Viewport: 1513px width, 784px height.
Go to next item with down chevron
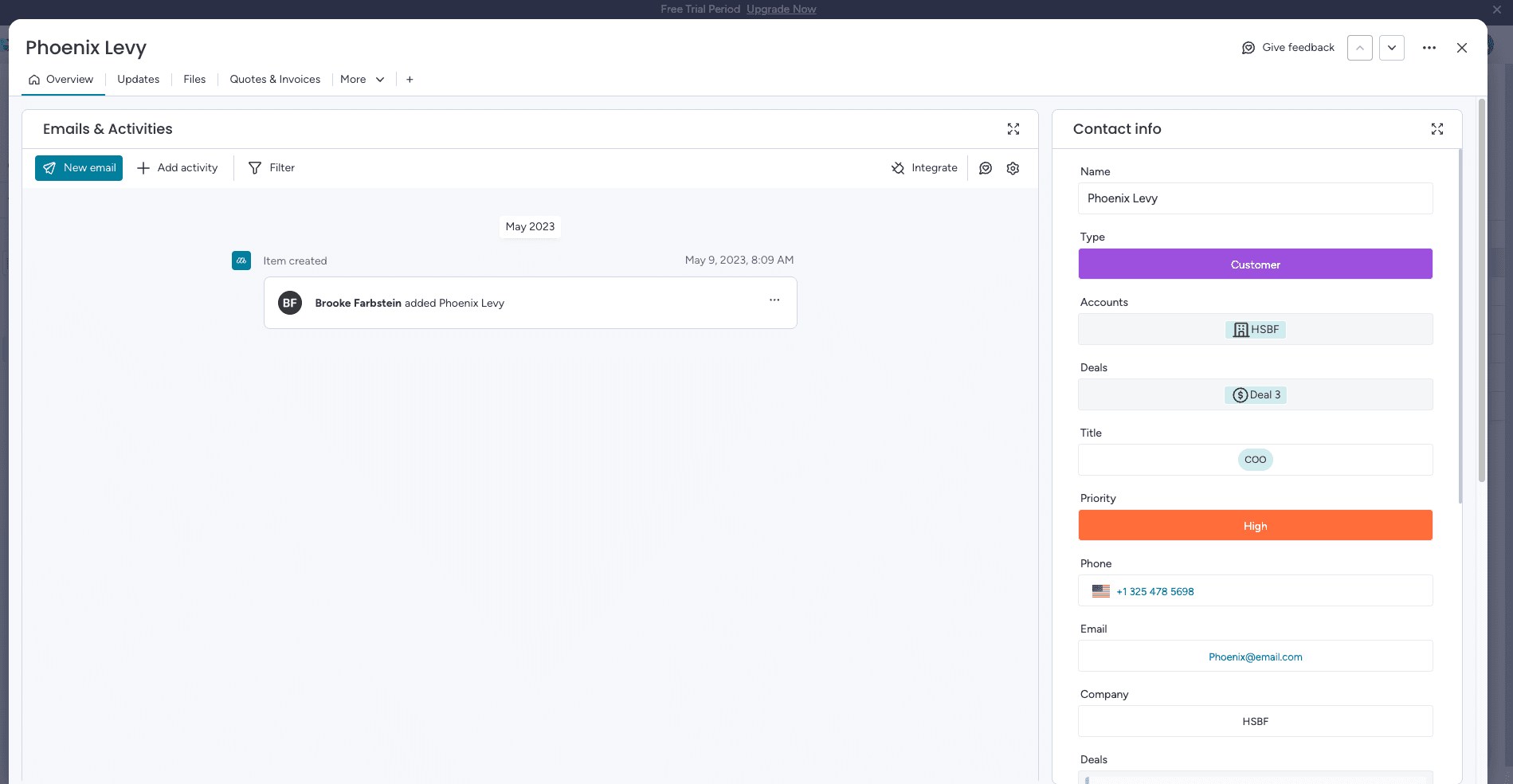click(1391, 48)
